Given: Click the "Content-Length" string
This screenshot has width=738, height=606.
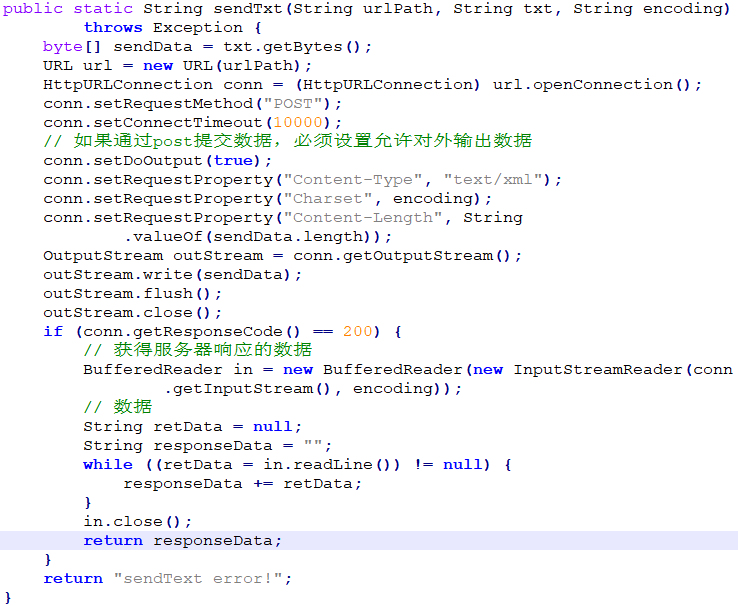Looking at the screenshot, I should (x=363, y=218).
